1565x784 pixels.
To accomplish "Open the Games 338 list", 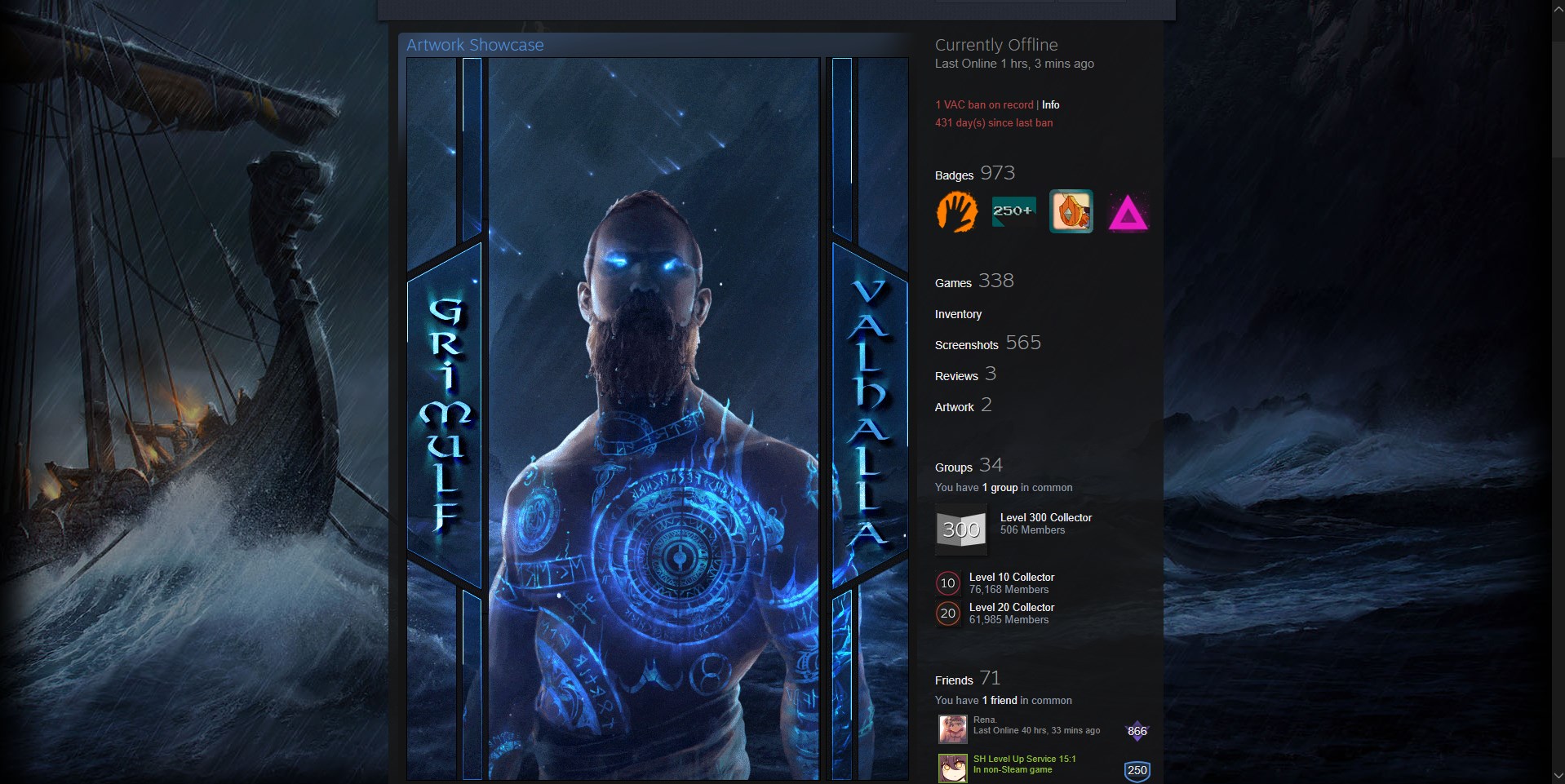I will [x=974, y=281].
